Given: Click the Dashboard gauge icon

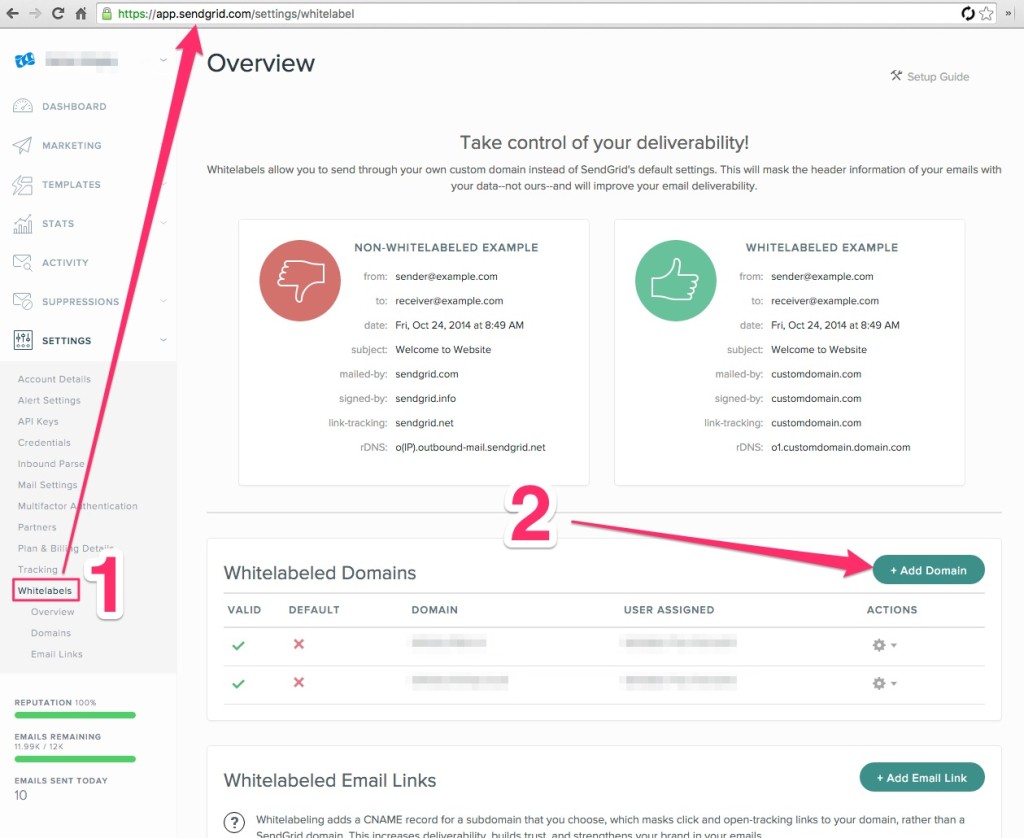Looking at the screenshot, I should (x=22, y=106).
